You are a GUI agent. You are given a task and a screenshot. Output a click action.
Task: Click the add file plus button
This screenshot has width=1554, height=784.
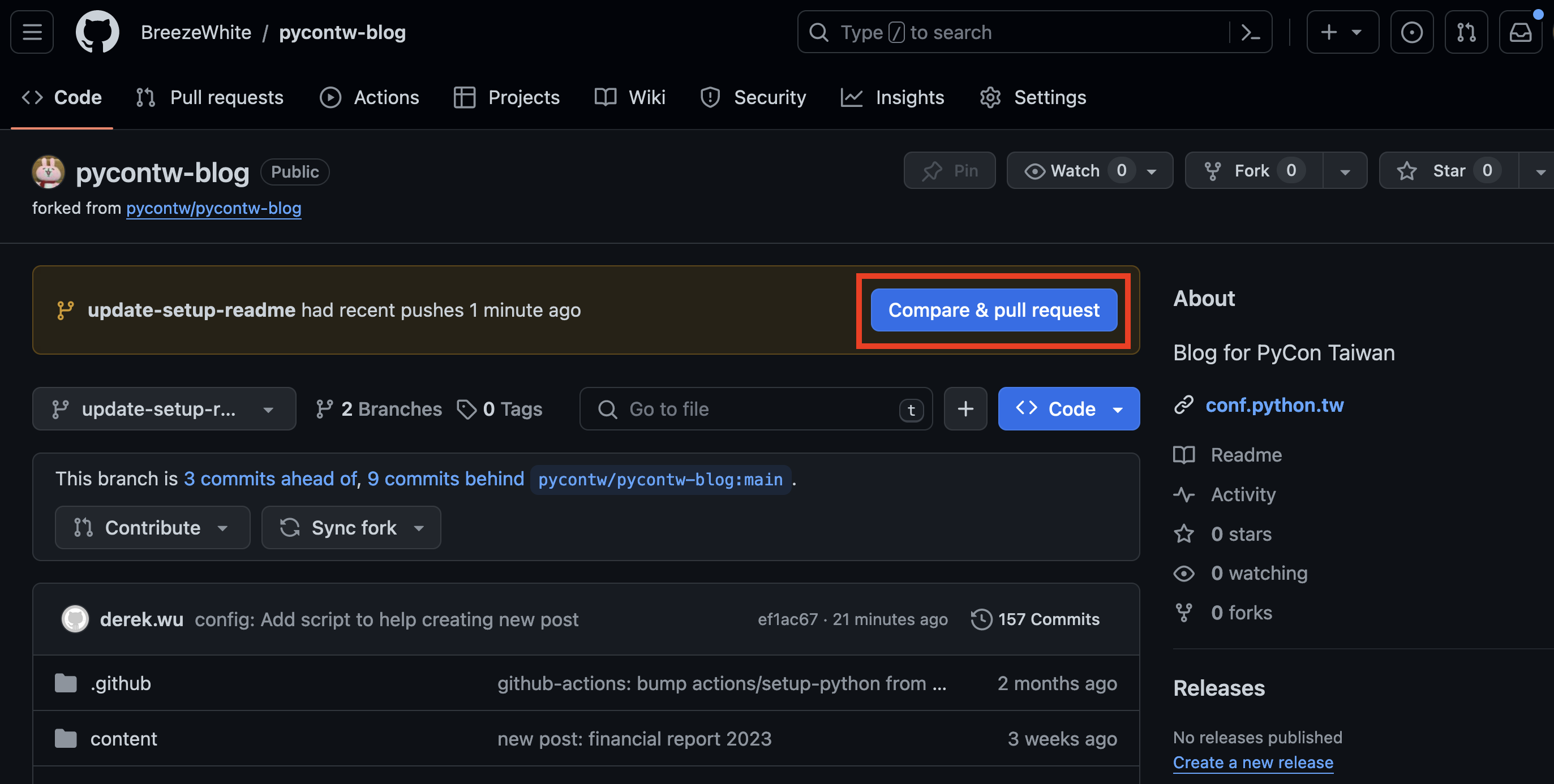(x=965, y=408)
